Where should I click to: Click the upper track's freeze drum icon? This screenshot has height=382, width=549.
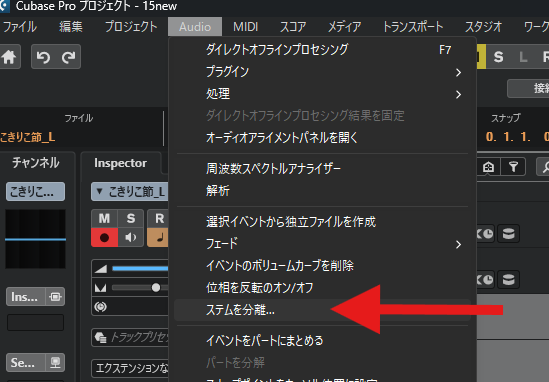[508, 234]
